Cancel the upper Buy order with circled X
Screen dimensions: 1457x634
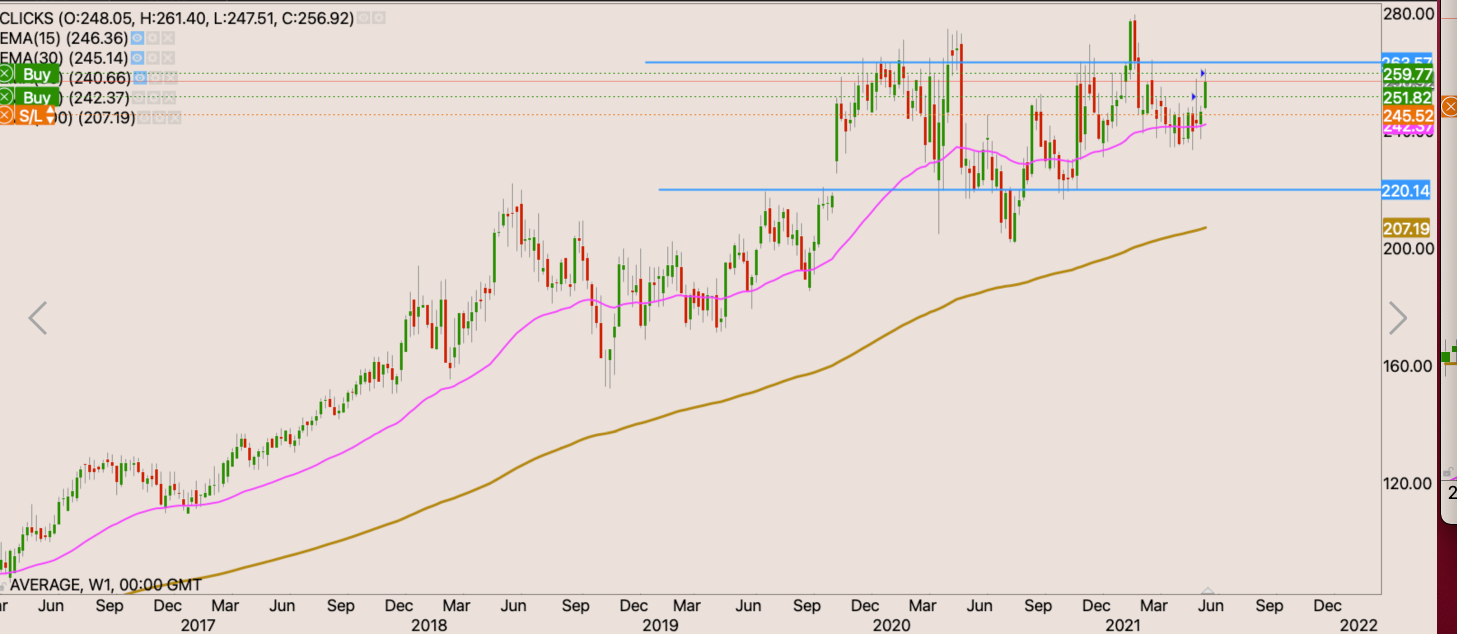[x=7, y=75]
